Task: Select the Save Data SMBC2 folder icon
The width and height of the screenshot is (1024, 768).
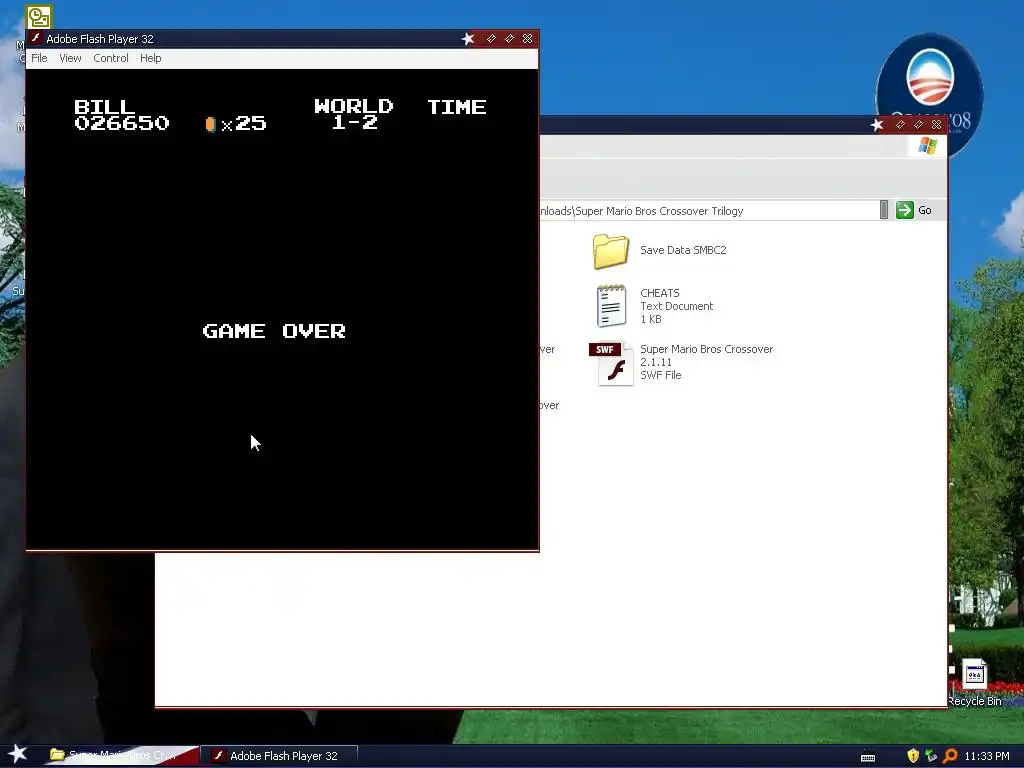Action: coord(611,251)
